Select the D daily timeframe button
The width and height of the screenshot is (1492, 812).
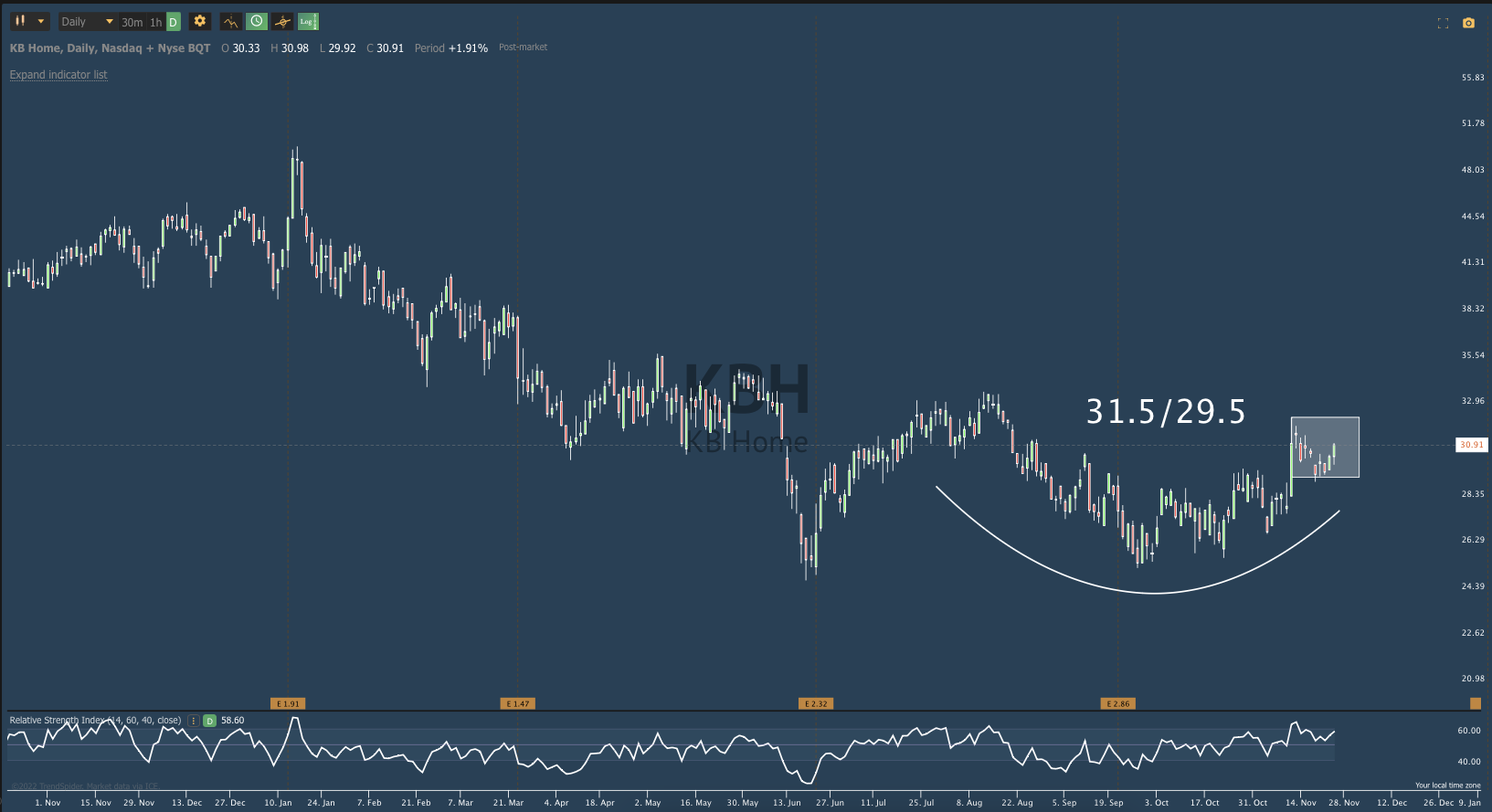pos(173,22)
